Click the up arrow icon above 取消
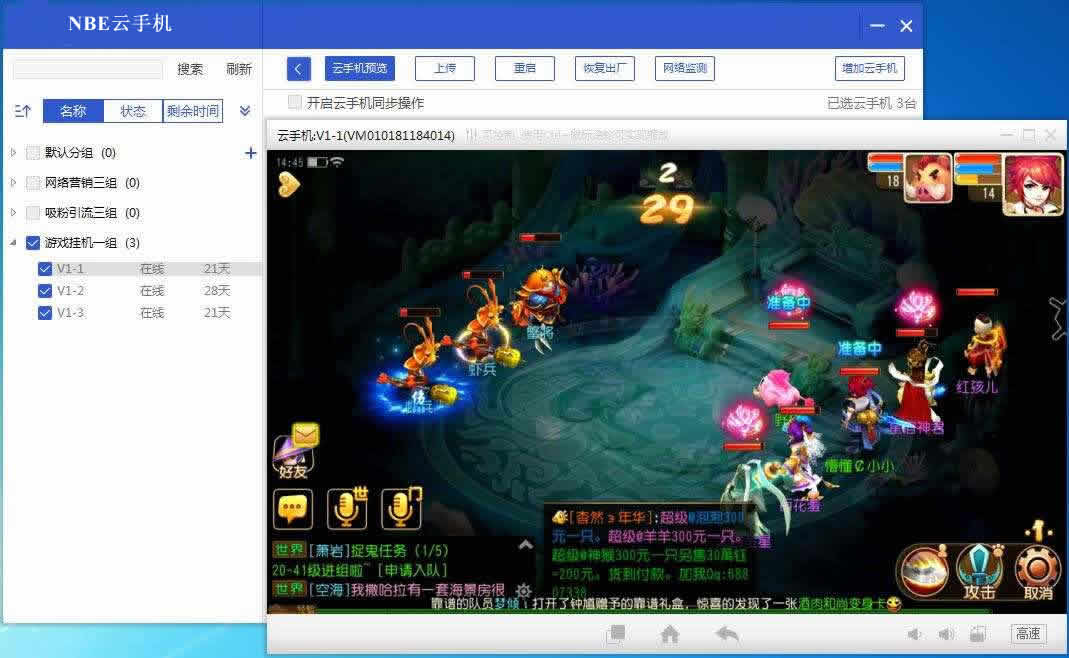The height and width of the screenshot is (658, 1069). 1038,529
